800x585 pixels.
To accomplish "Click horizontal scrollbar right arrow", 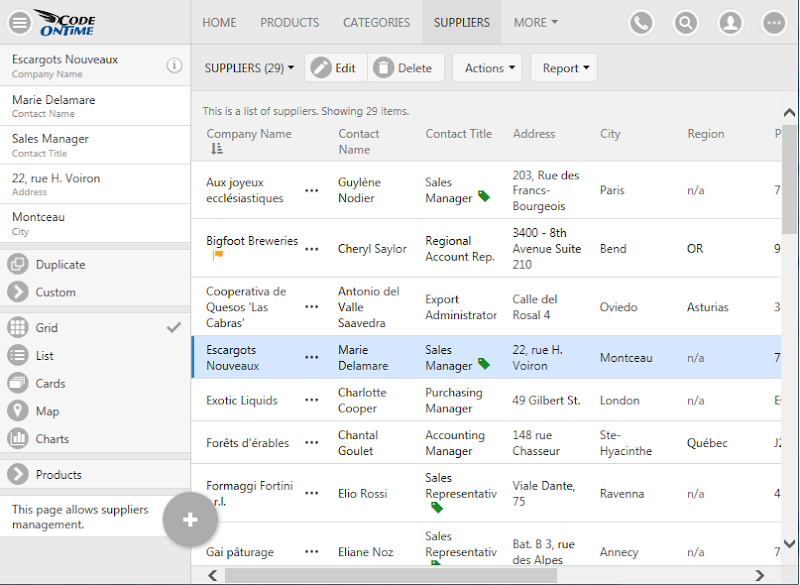I will [760, 576].
